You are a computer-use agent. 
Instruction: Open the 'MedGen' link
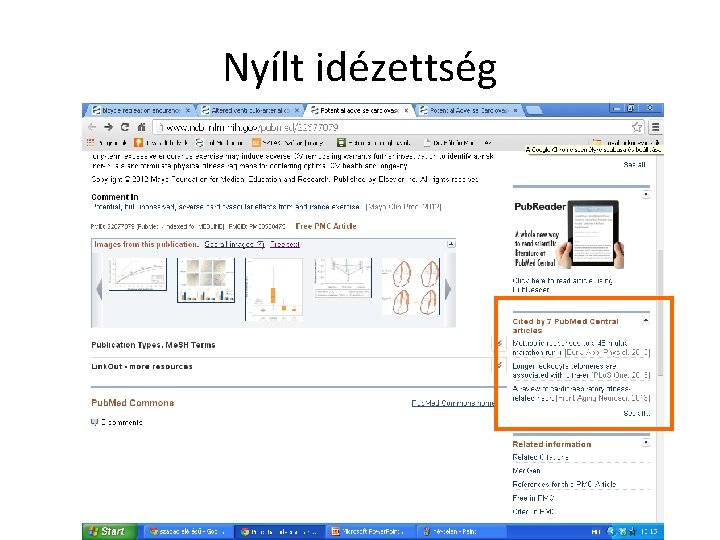coord(526,471)
